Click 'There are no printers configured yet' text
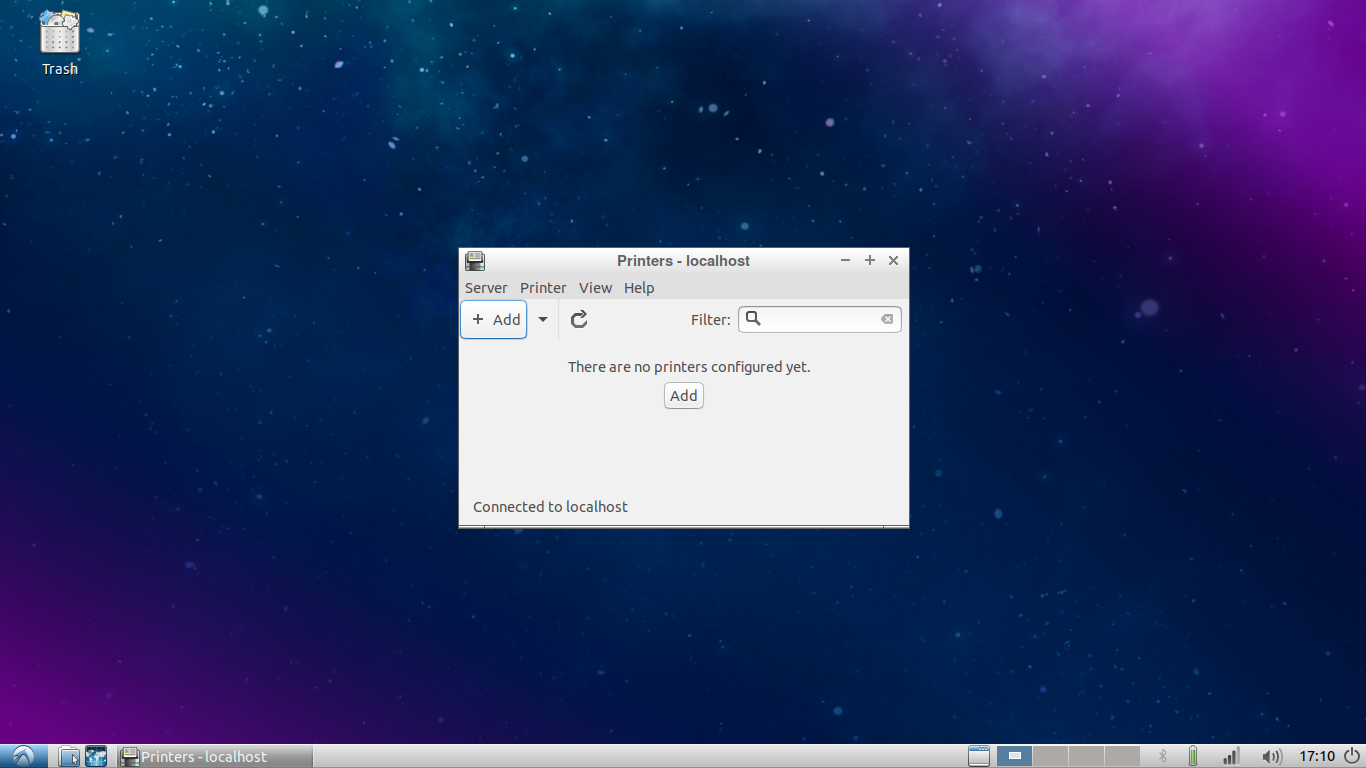 689,367
